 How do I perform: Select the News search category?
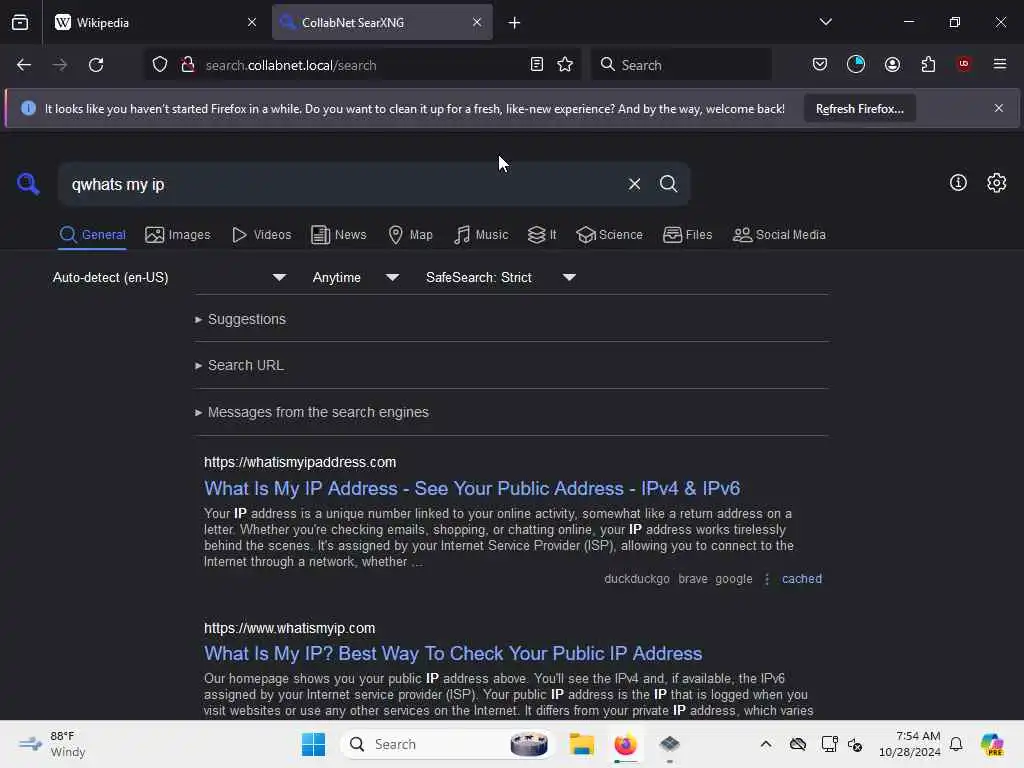[338, 234]
